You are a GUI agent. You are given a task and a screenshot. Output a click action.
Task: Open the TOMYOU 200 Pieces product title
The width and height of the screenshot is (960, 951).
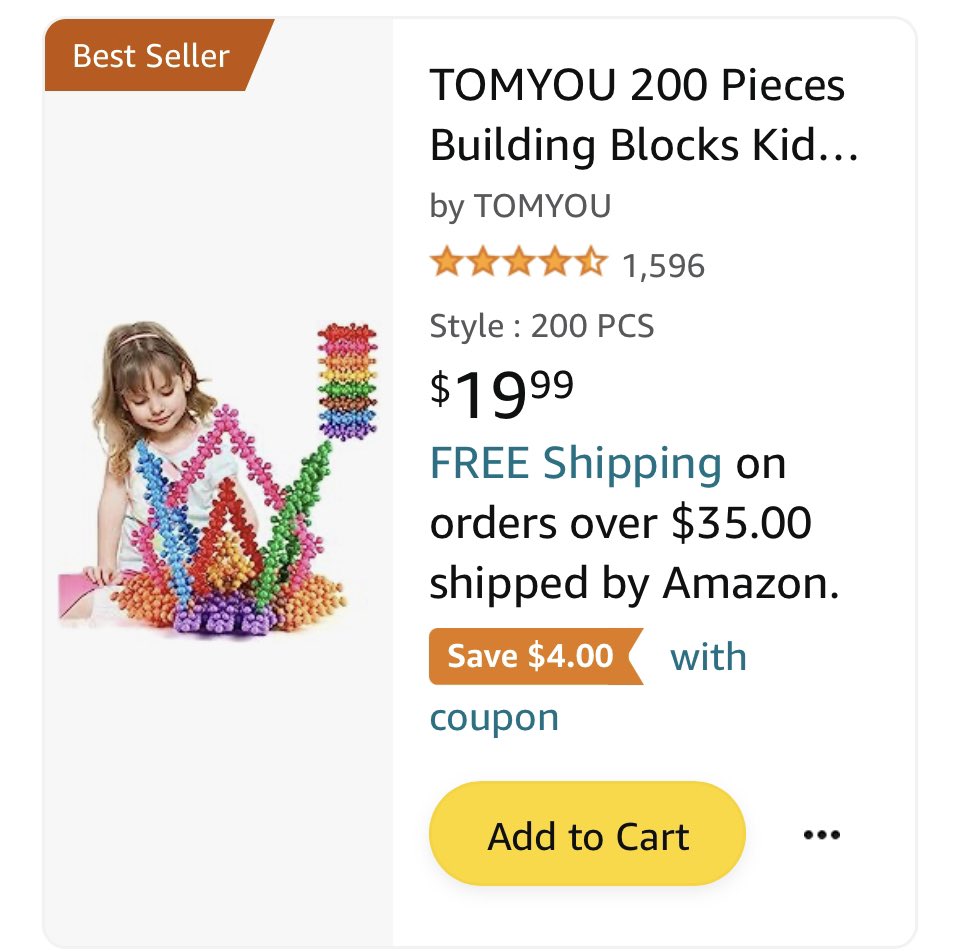pos(637,87)
